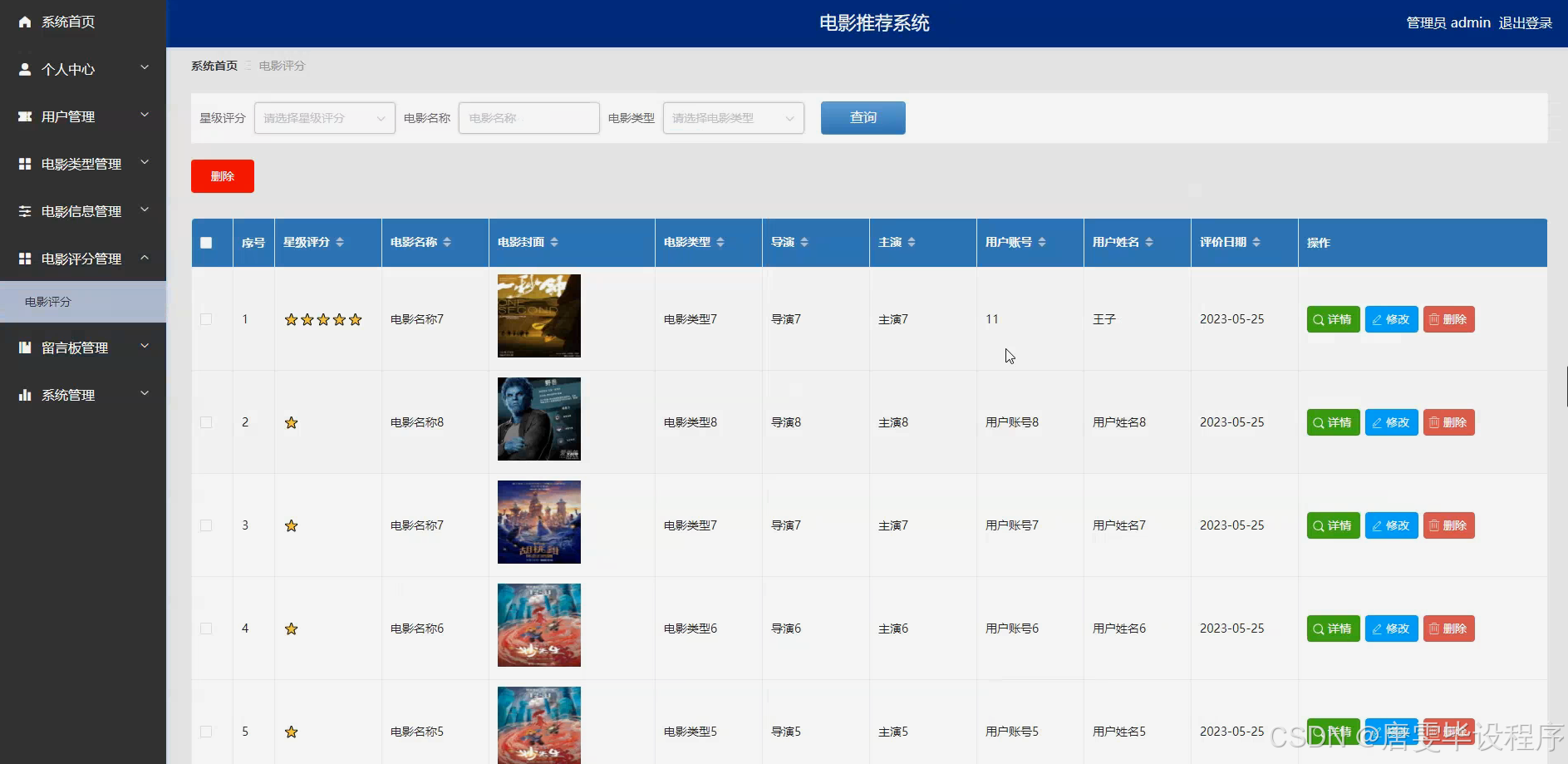Check the checkbox for row 5
Image resolution: width=1568 pixels, height=764 pixels.
pyautogui.click(x=206, y=732)
